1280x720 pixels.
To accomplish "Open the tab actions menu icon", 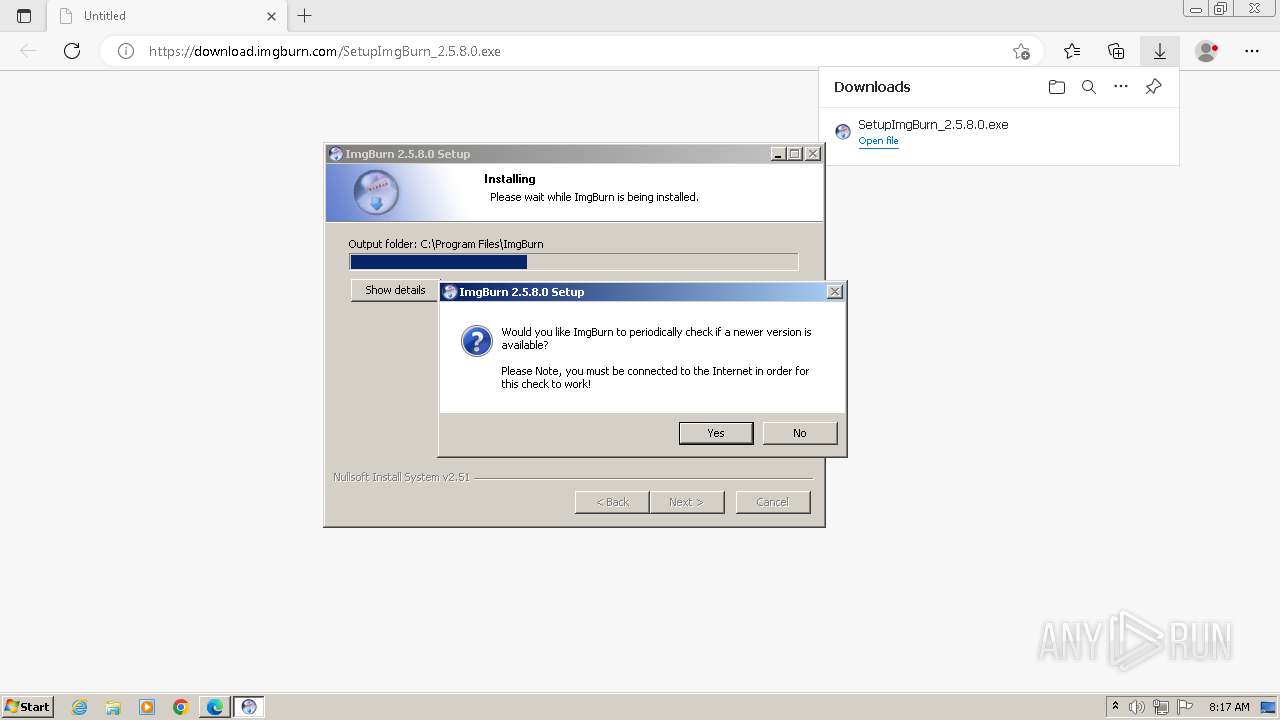I will pos(24,16).
